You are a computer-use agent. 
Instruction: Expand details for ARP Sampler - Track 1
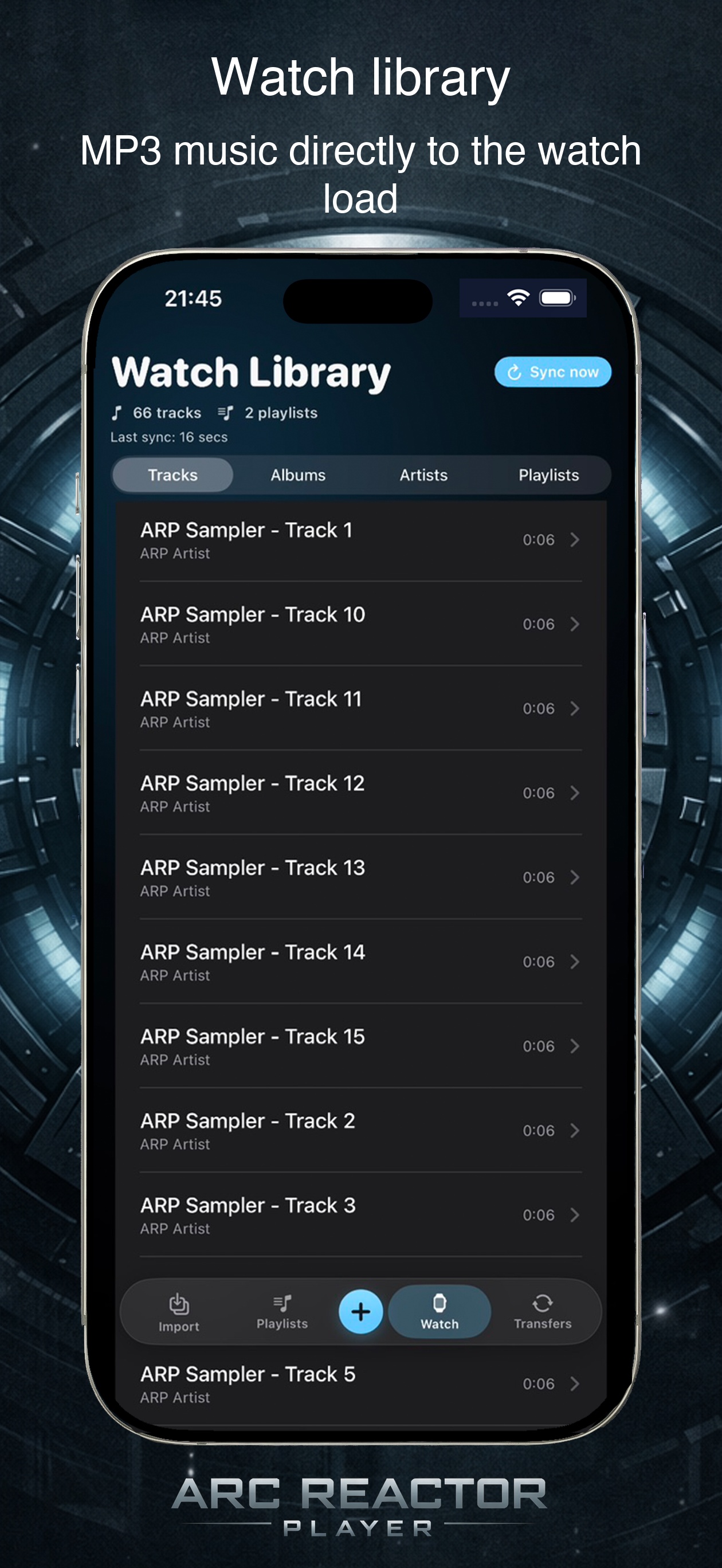point(574,539)
